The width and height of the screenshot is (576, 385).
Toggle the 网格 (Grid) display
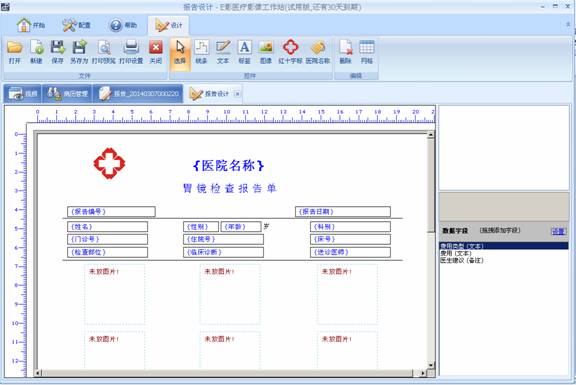[x=367, y=52]
